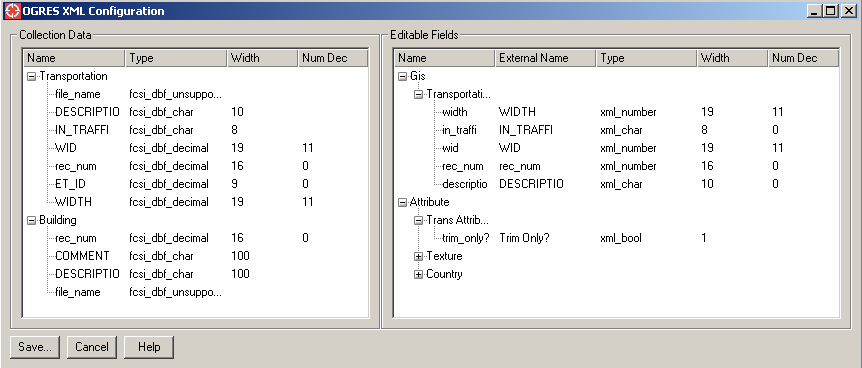Click fcsi_dbf_char type of COMMENT row
The height and width of the screenshot is (368, 862).
point(161,256)
